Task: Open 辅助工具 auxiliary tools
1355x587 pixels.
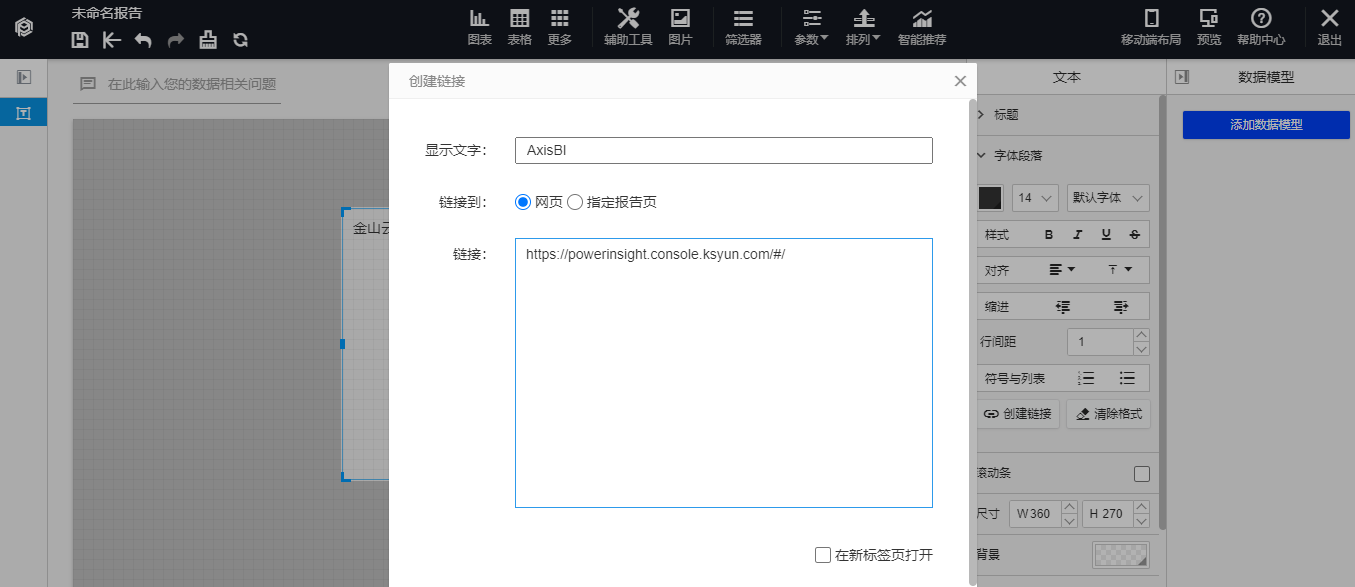Action: 628,27
